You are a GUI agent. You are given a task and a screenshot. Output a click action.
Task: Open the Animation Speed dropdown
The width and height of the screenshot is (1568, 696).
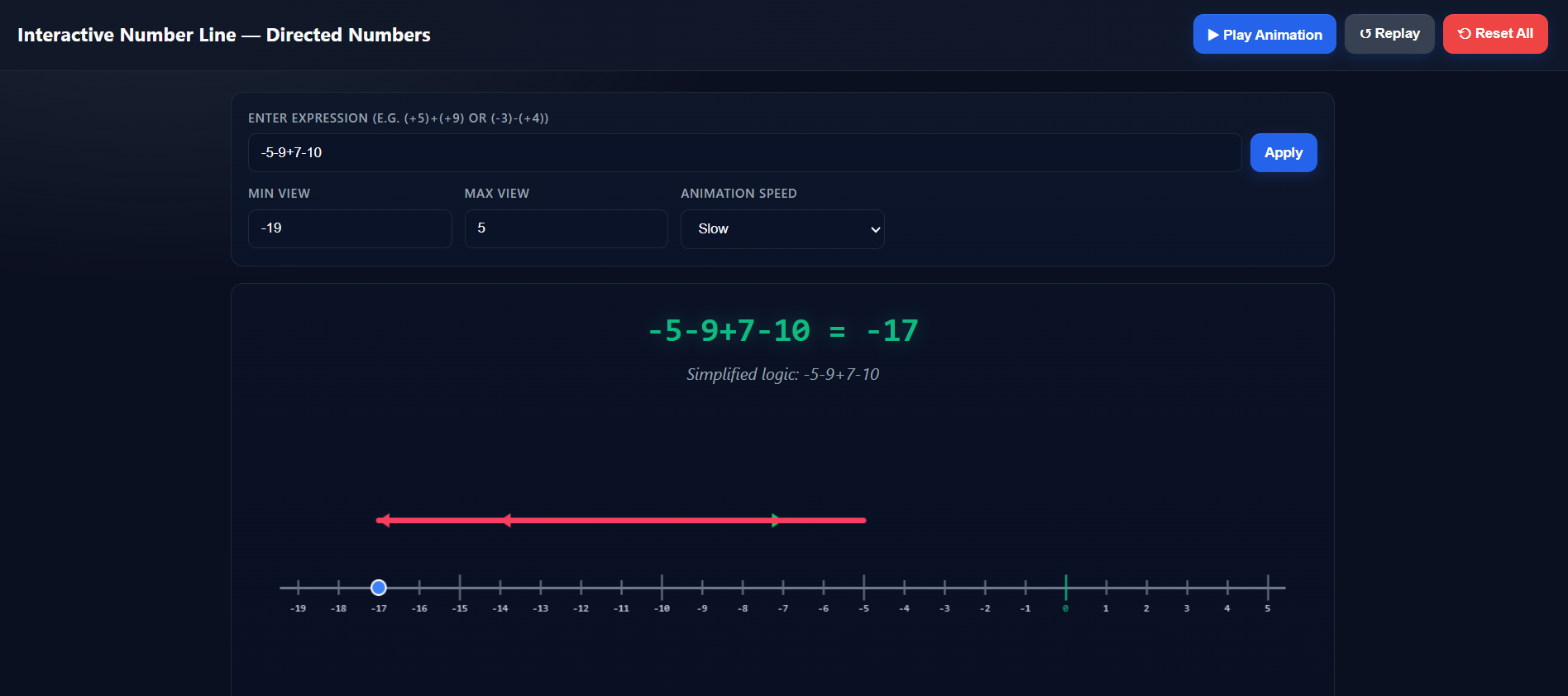tap(782, 229)
